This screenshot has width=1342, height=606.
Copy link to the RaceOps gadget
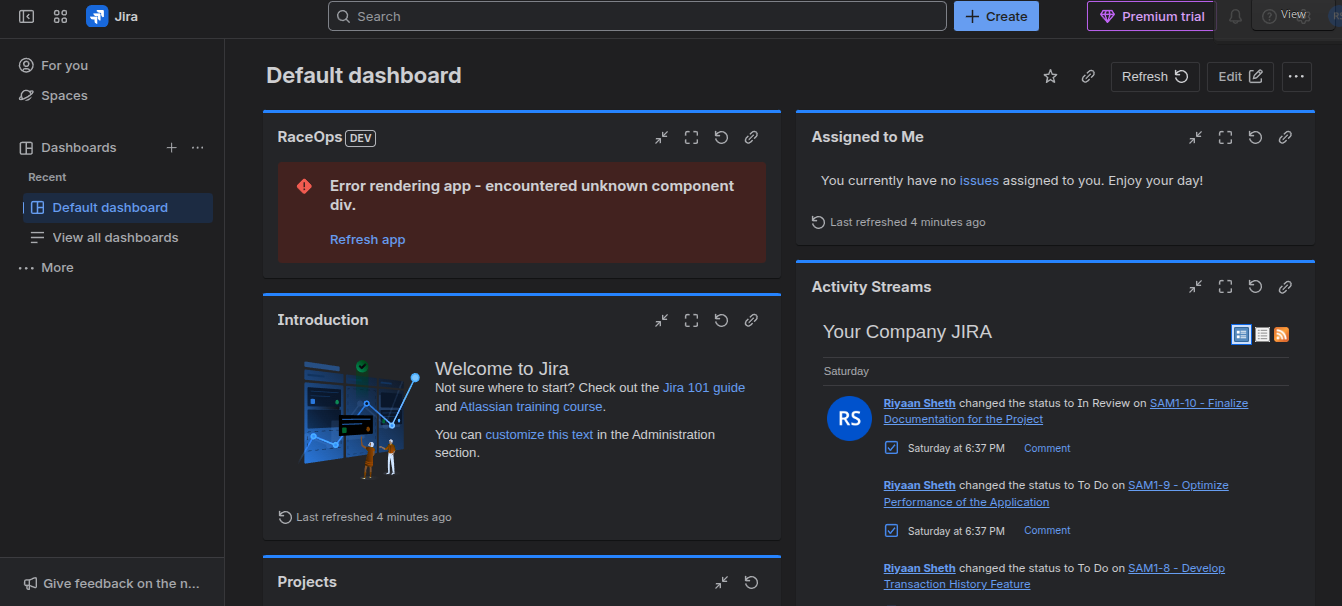click(751, 138)
